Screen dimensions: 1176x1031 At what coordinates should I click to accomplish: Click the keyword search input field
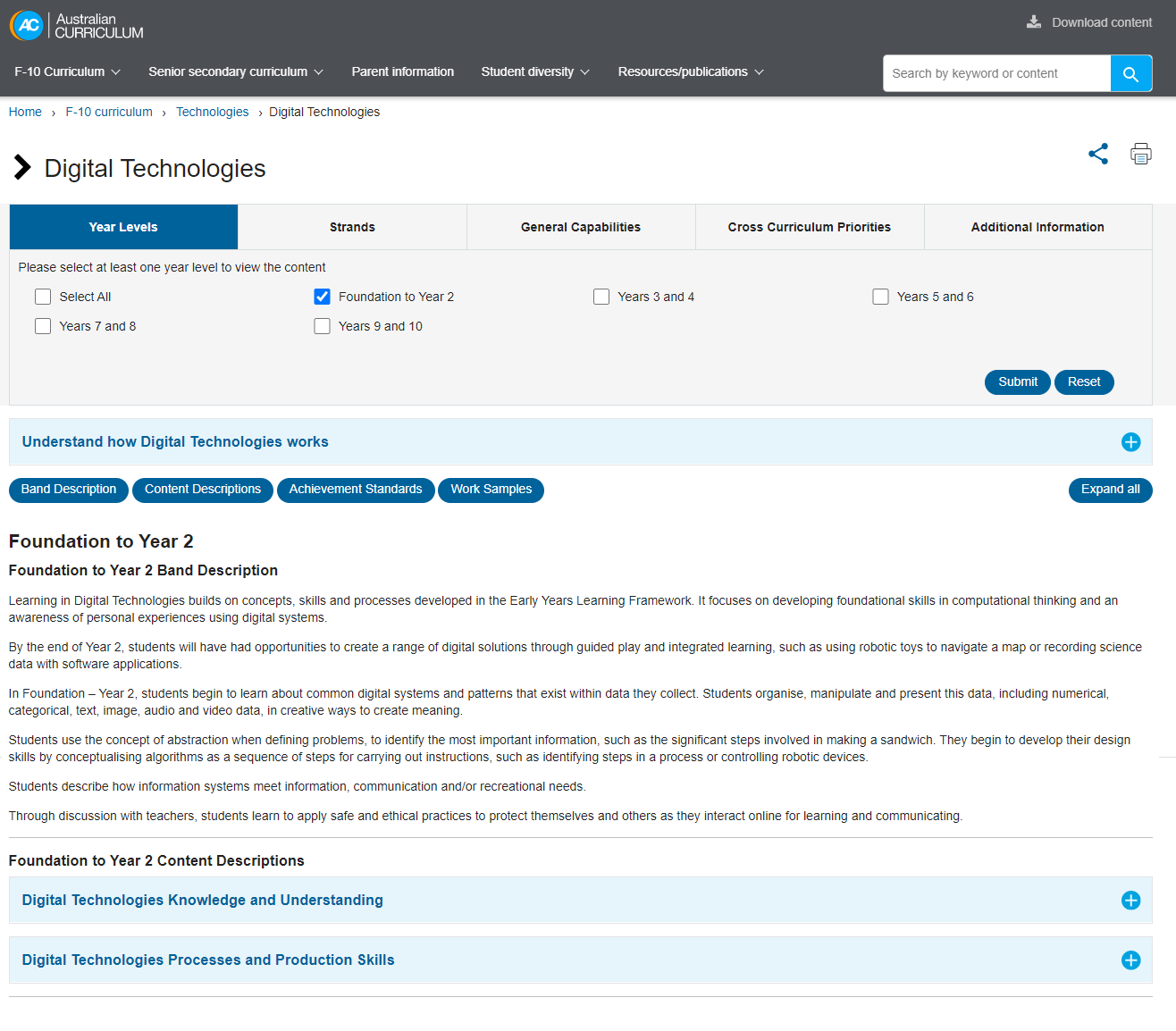click(x=996, y=74)
